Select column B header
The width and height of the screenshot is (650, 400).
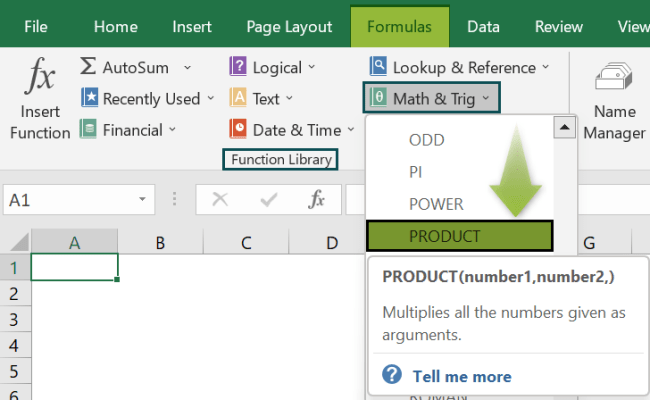(160, 242)
